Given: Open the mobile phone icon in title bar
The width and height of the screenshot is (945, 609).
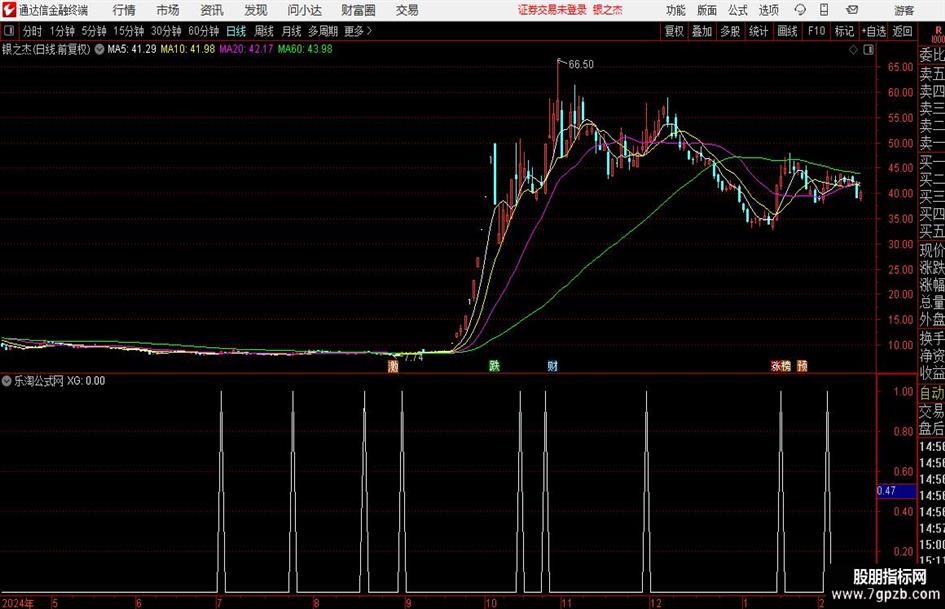Looking at the screenshot, I should [824, 10].
